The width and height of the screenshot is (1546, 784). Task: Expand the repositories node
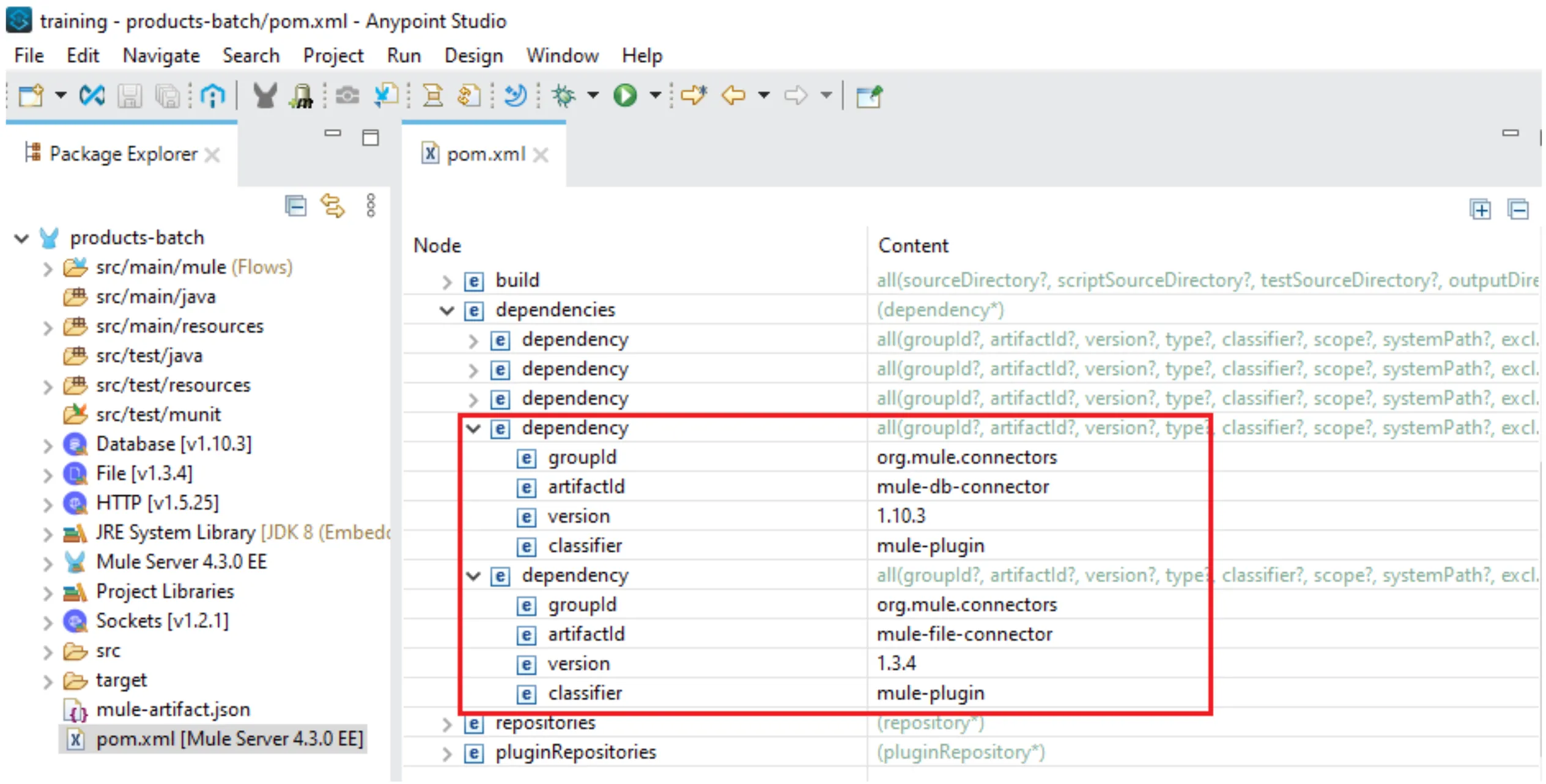pyautogui.click(x=446, y=724)
